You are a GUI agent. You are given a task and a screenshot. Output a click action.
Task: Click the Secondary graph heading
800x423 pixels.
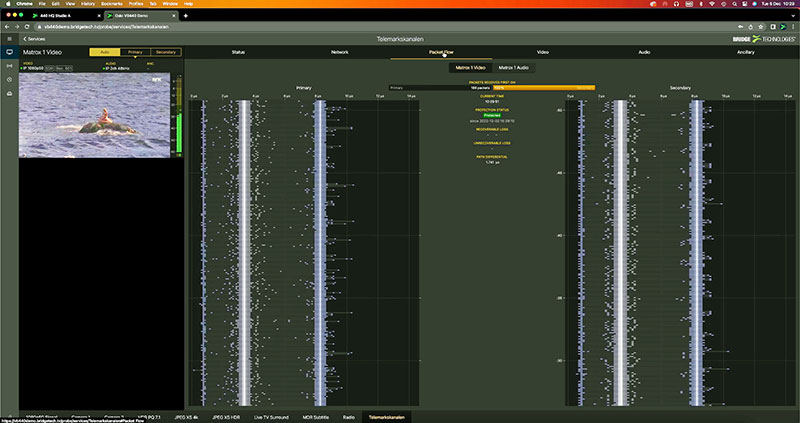pyautogui.click(x=680, y=88)
